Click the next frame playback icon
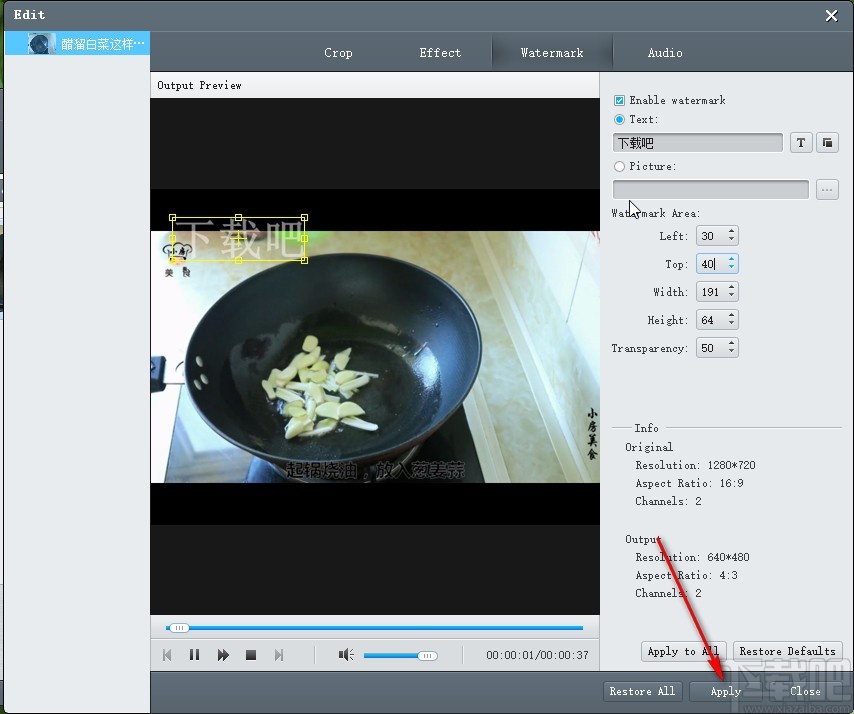The width and height of the screenshot is (854, 714). (x=279, y=655)
